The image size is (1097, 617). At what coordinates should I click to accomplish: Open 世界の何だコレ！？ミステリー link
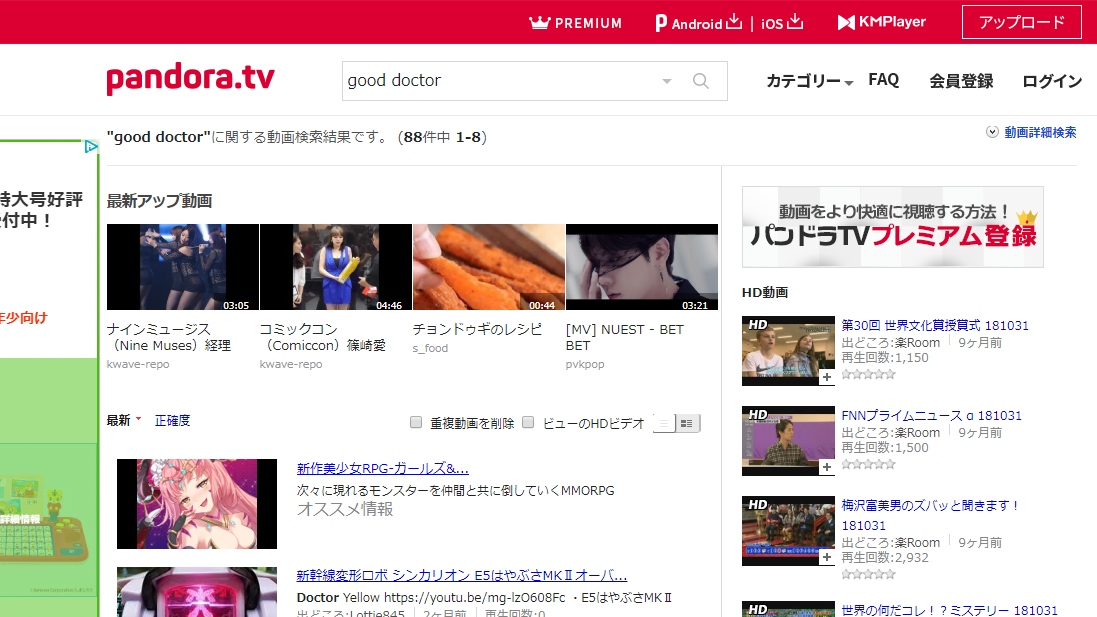[949, 610]
